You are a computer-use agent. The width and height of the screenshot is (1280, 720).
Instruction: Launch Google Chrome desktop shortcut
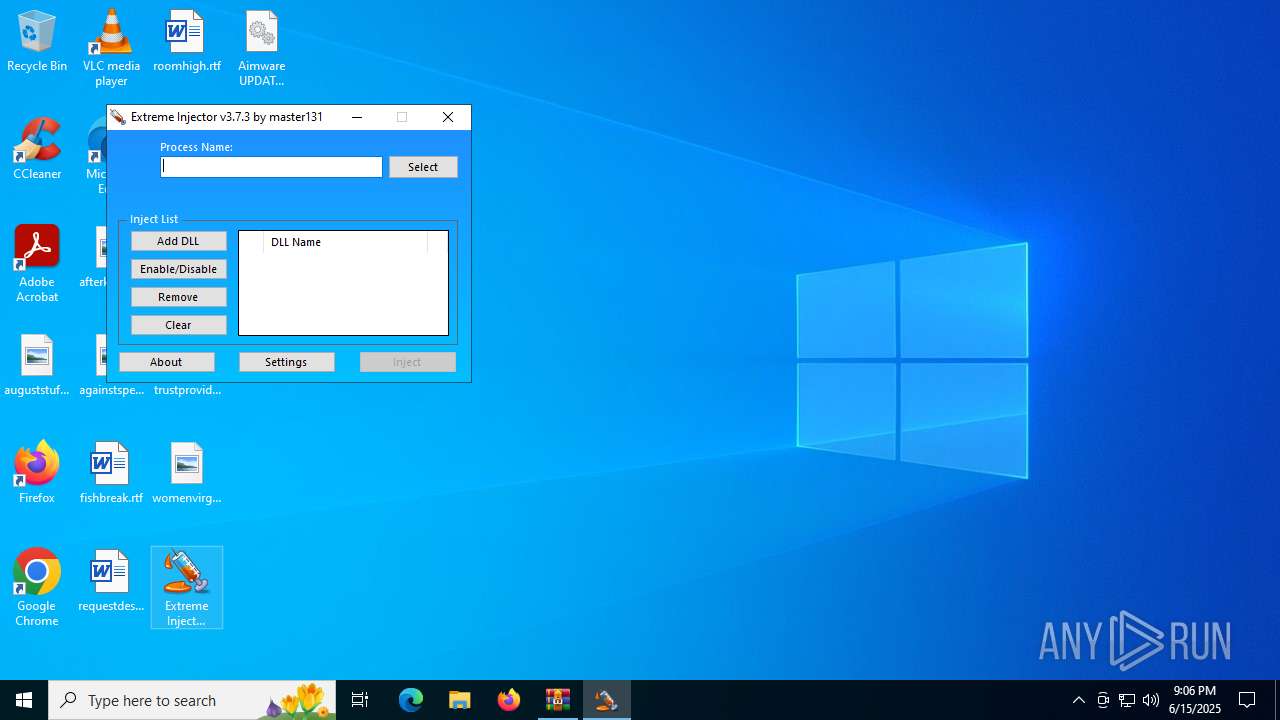pyautogui.click(x=37, y=588)
